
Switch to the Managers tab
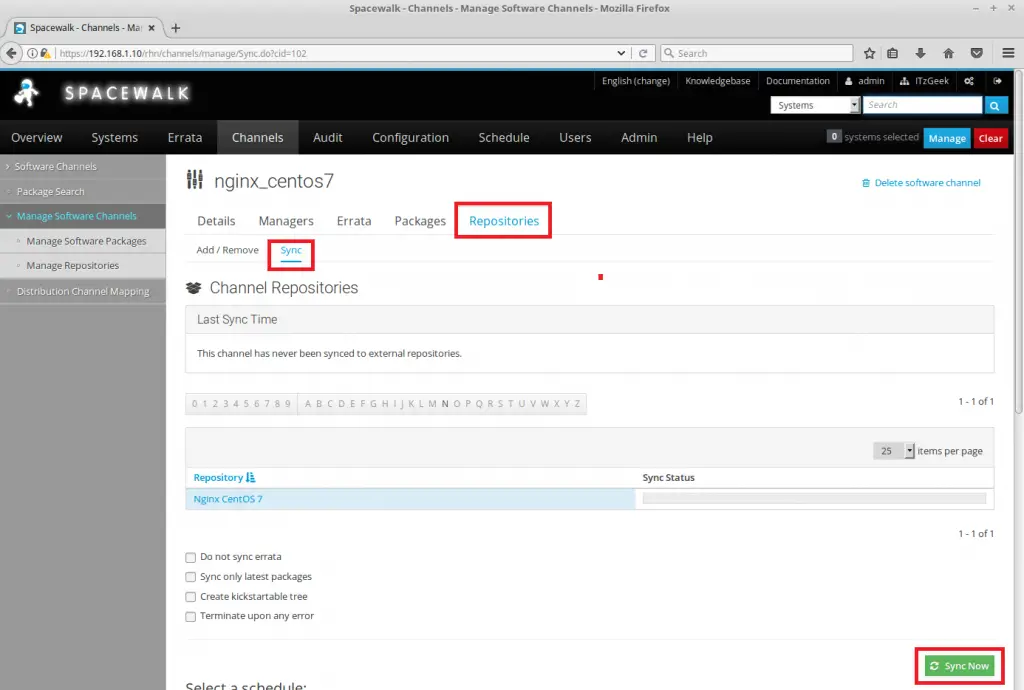286,221
